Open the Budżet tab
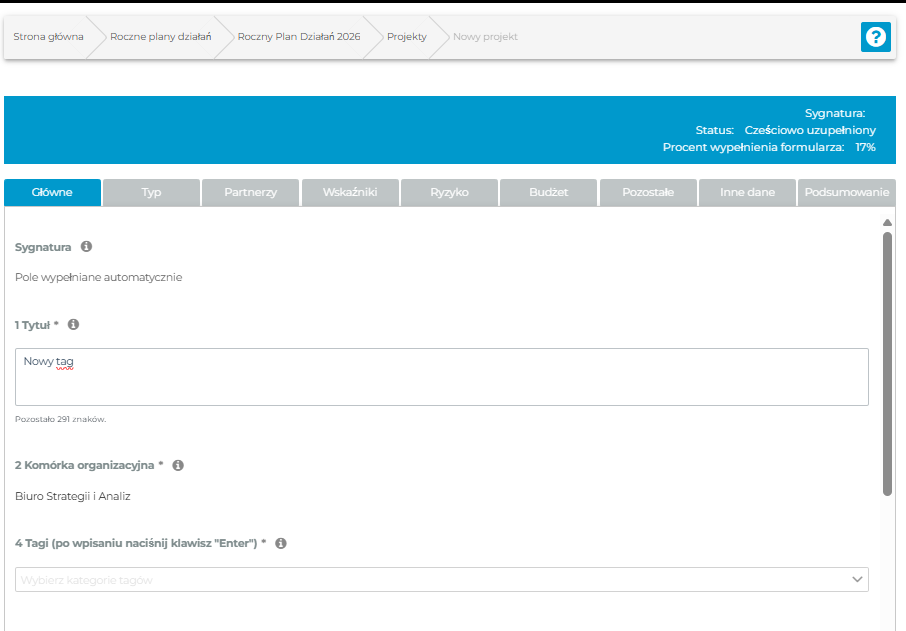Viewport: 906px width, 631px height. [548, 193]
